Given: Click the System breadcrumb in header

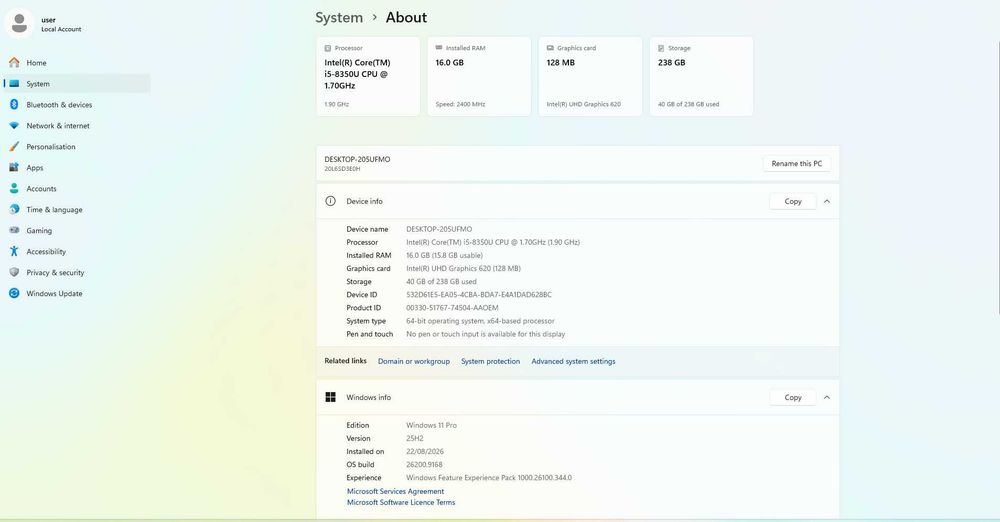Looking at the screenshot, I should pyautogui.click(x=339, y=17).
